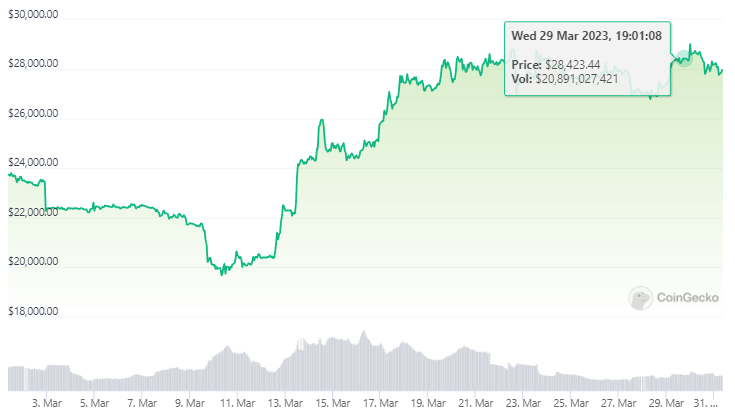Screen dimensions: 735x417
Task: Select the 11. Mar date axis label
Action: pyautogui.click(x=238, y=403)
